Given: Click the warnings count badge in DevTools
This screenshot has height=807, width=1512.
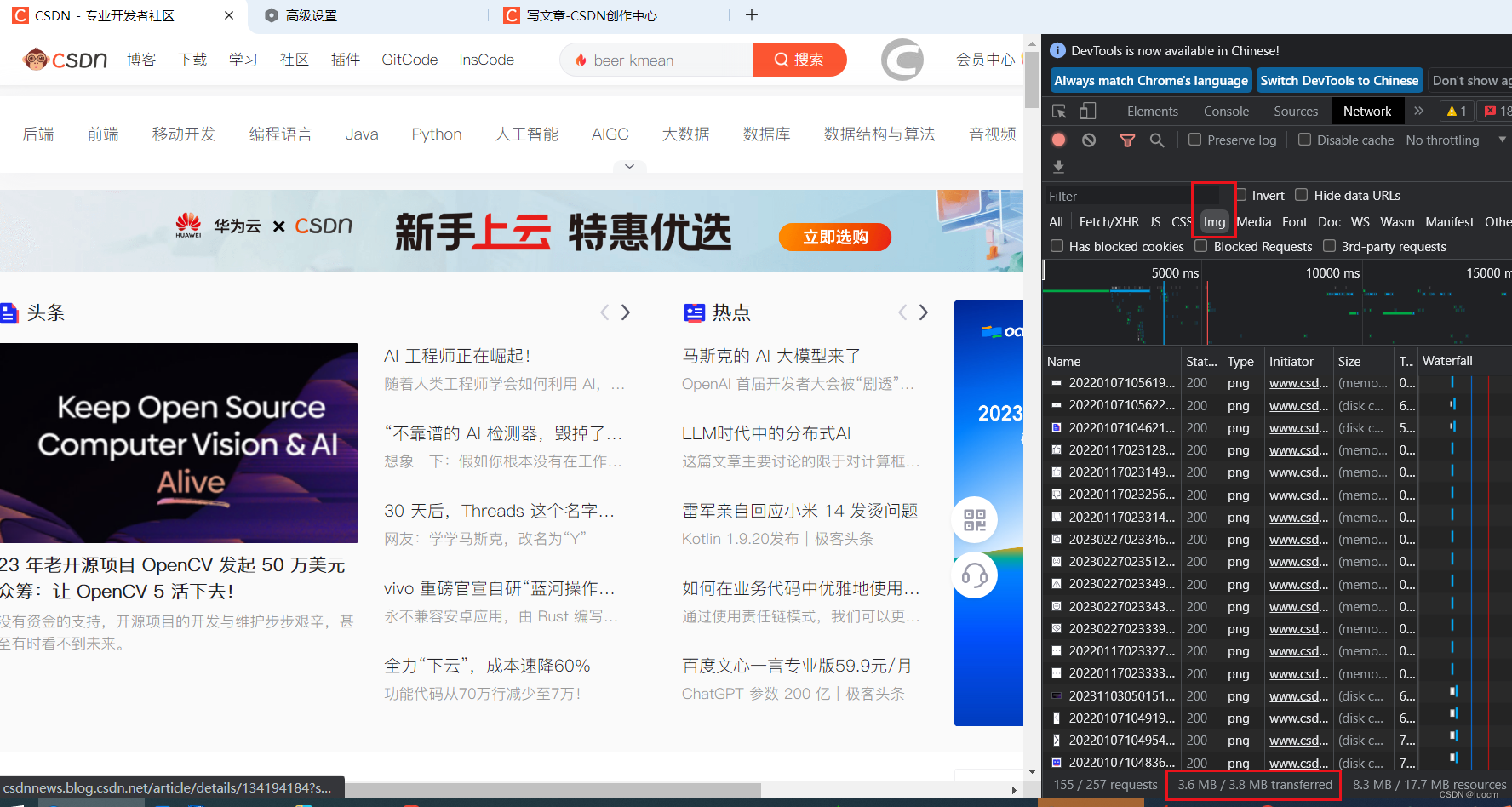Looking at the screenshot, I should pyautogui.click(x=1457, y=111).
